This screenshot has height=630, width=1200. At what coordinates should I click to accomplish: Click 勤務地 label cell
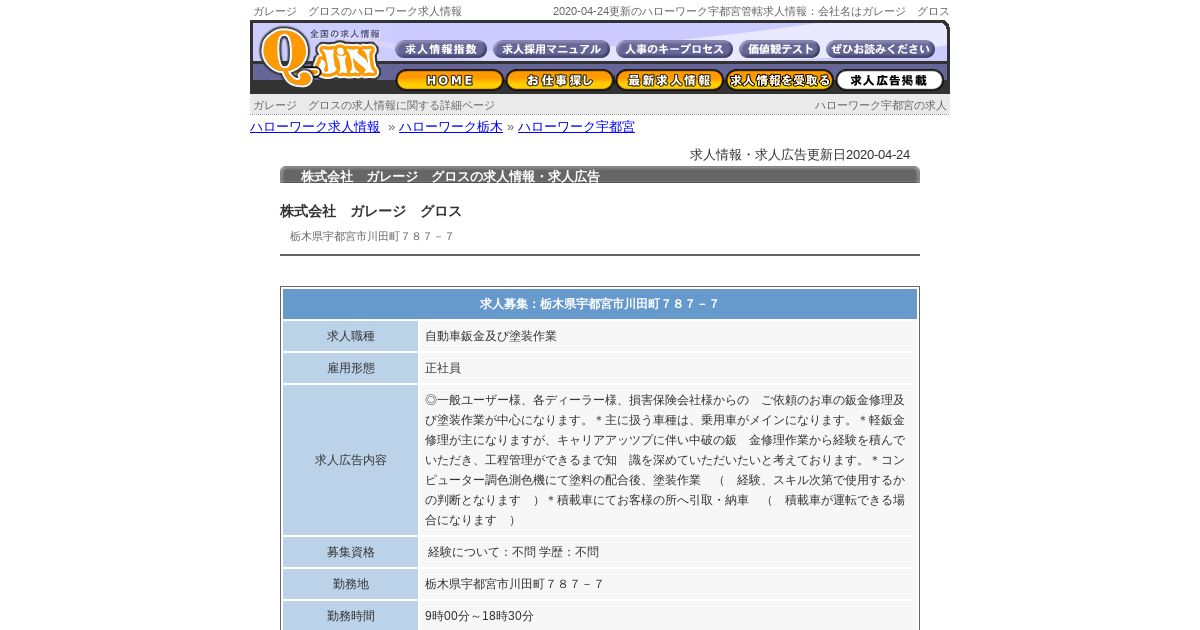coord(350,584)
